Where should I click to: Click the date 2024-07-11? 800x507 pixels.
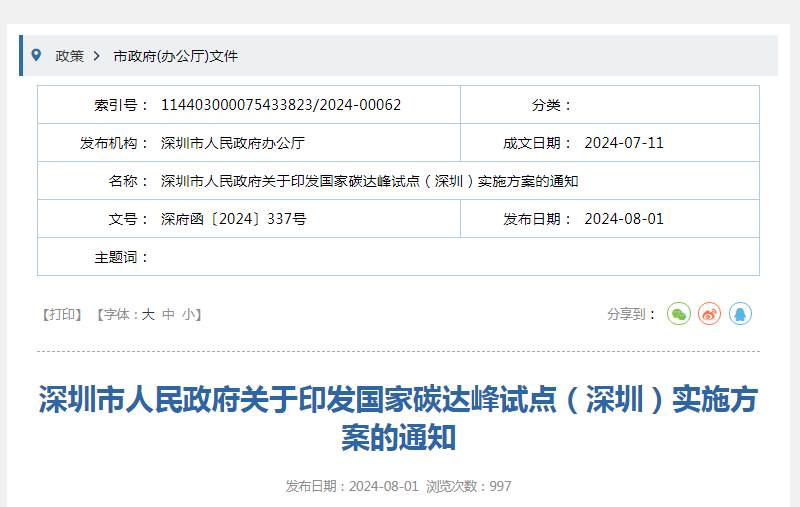tap(624, 143)
